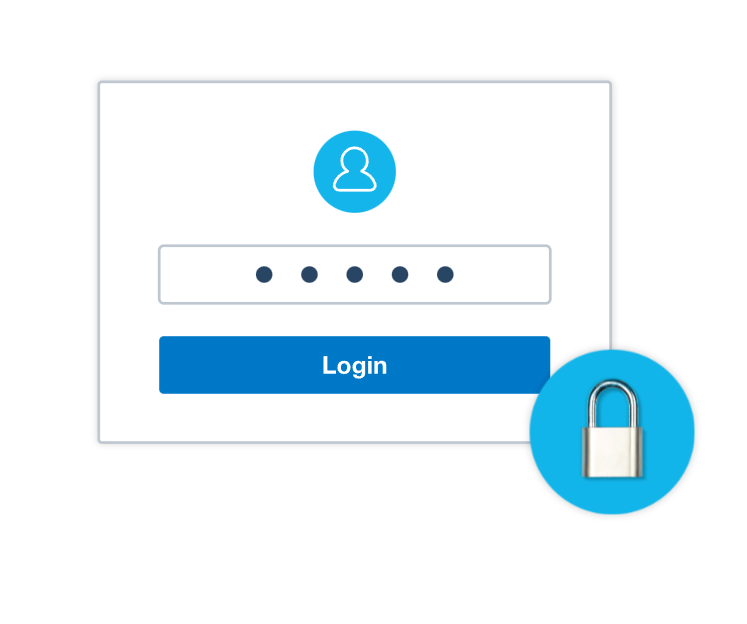The image size is (747, 624).
Task: Click the blue Login button
Action: (x=354, y=365)
